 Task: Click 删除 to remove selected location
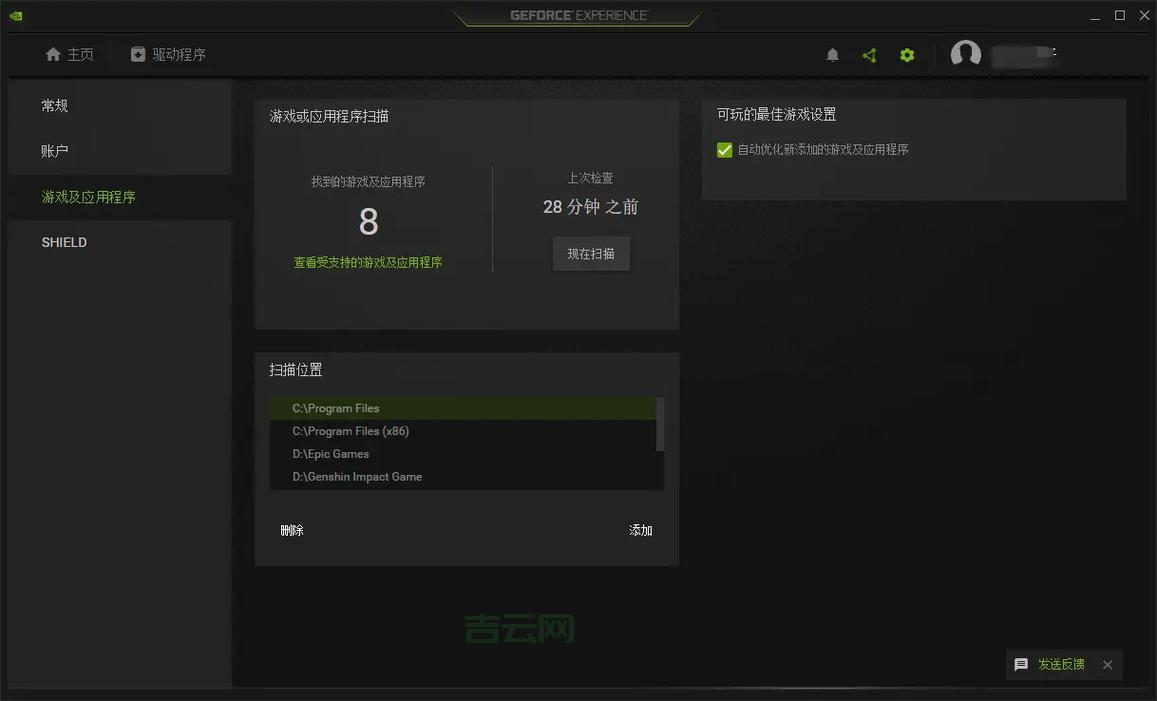point(291,530)
